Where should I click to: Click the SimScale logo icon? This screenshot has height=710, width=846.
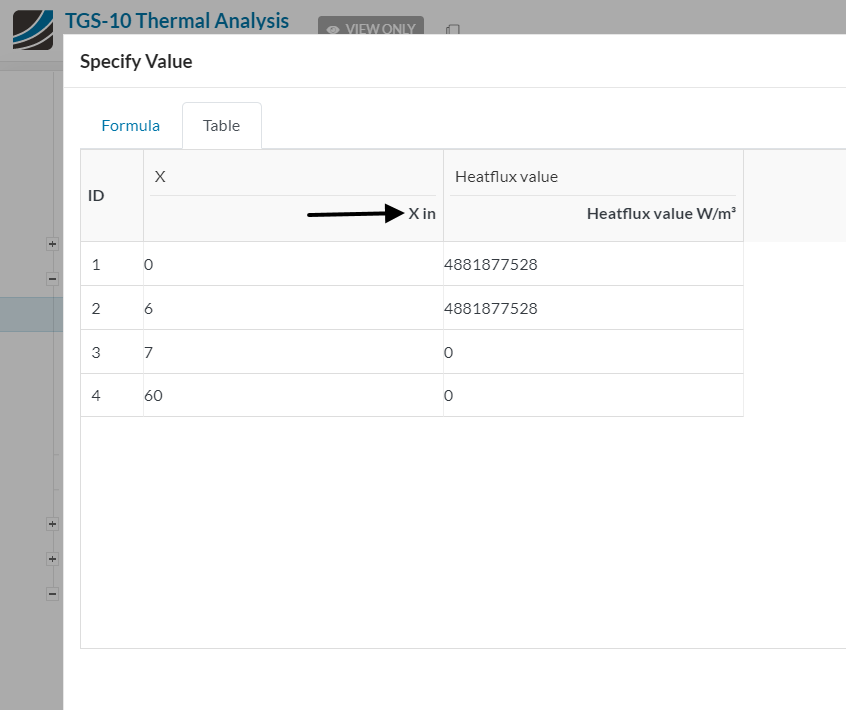coord(32,29)
